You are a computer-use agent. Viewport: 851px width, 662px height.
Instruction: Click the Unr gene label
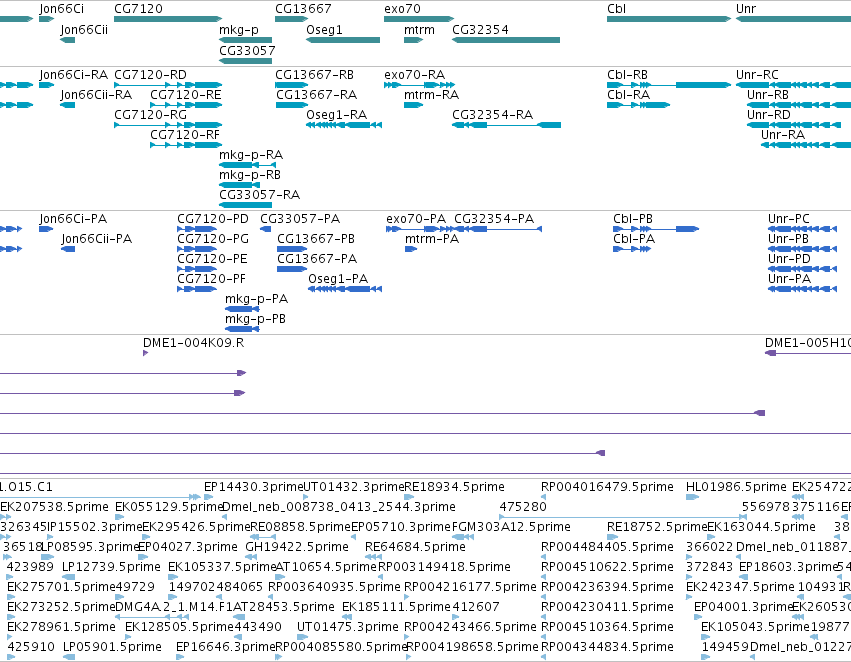tap(746, 9)
